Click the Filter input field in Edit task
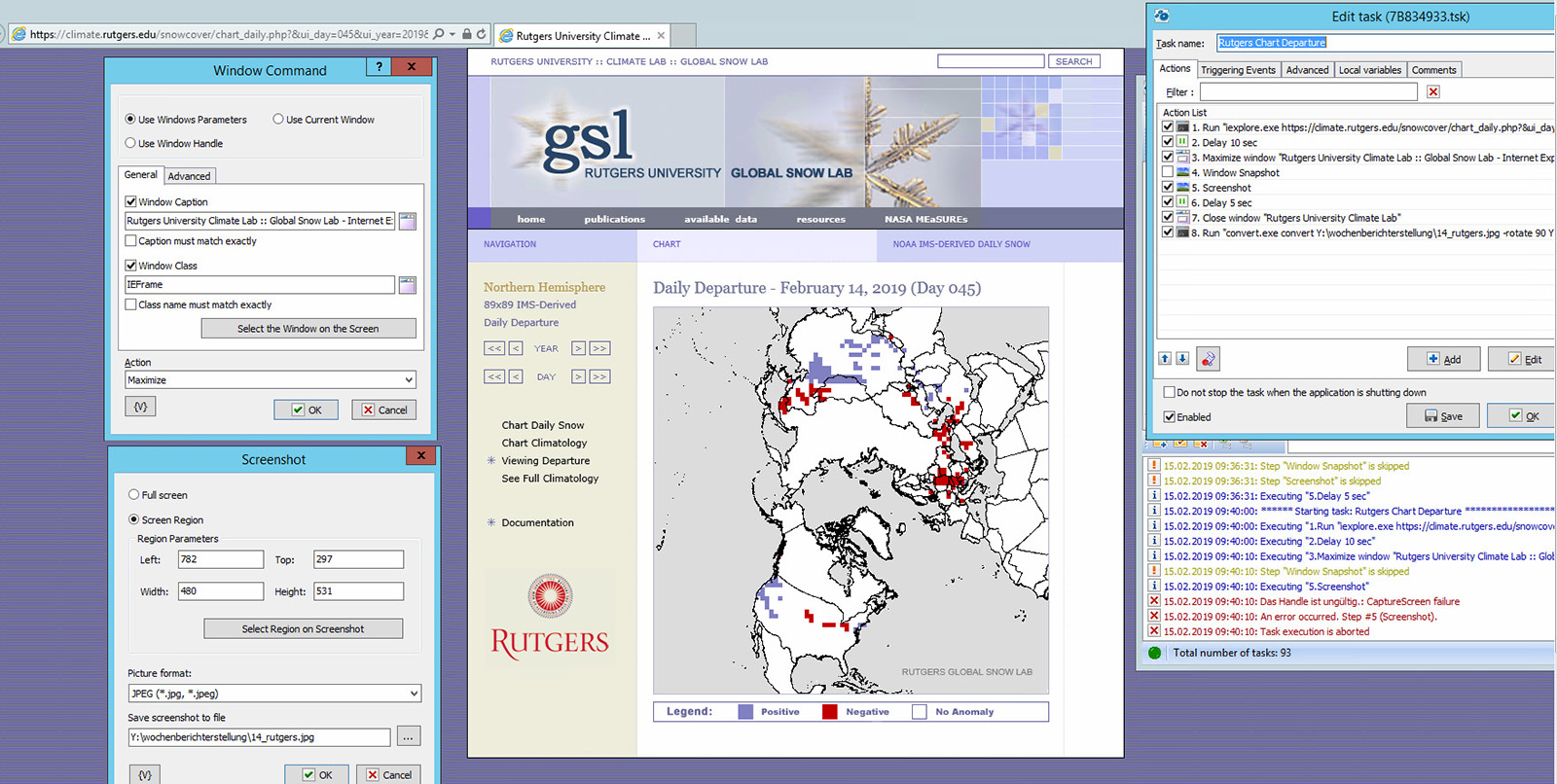Screen dimensions: 1557x784 click(1308, 91)
